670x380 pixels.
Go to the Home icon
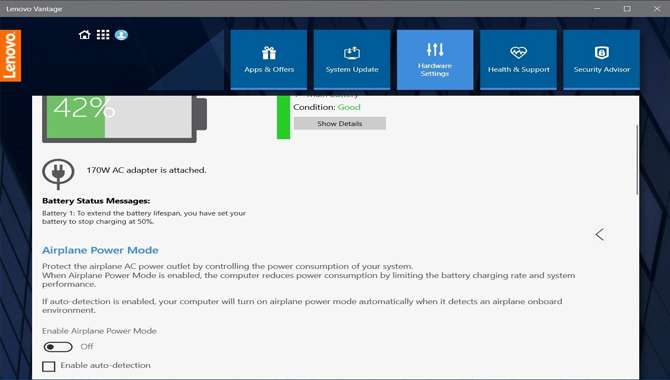pyautogui.click(x=85, y=35)
